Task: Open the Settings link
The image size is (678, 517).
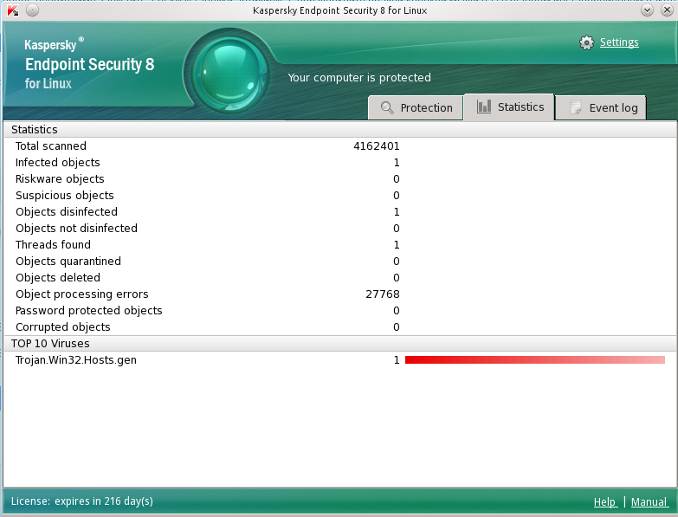Action: coord(619,42)
